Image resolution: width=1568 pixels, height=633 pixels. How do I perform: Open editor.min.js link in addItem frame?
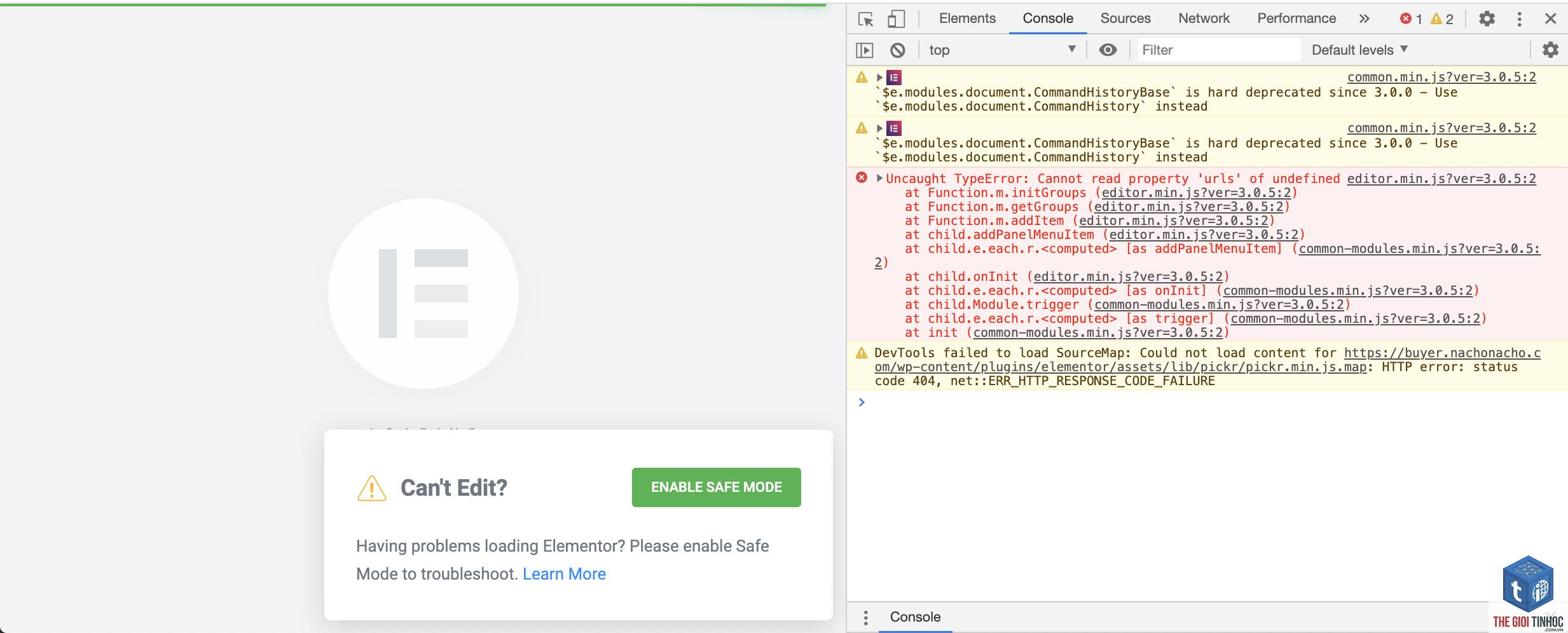pos(1173,221)
